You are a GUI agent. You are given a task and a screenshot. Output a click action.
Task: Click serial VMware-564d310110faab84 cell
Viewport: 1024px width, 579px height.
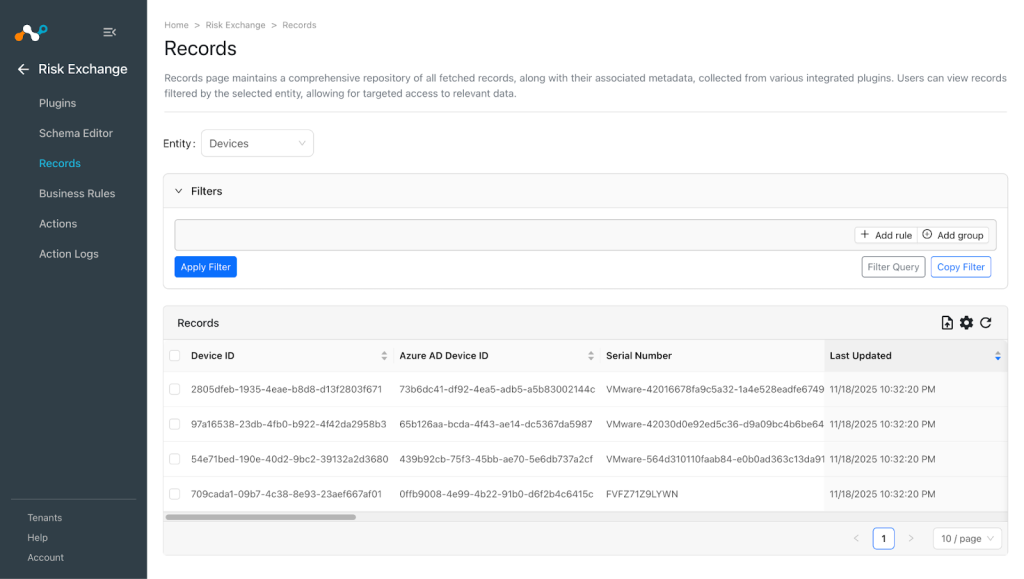[714, 459]
